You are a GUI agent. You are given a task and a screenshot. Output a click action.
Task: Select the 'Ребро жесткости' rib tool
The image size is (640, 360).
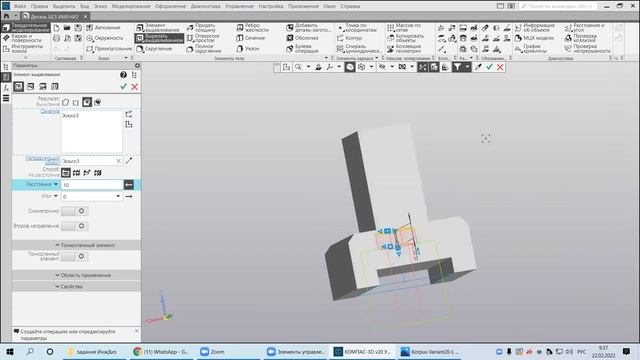click(x=253, y=28)
